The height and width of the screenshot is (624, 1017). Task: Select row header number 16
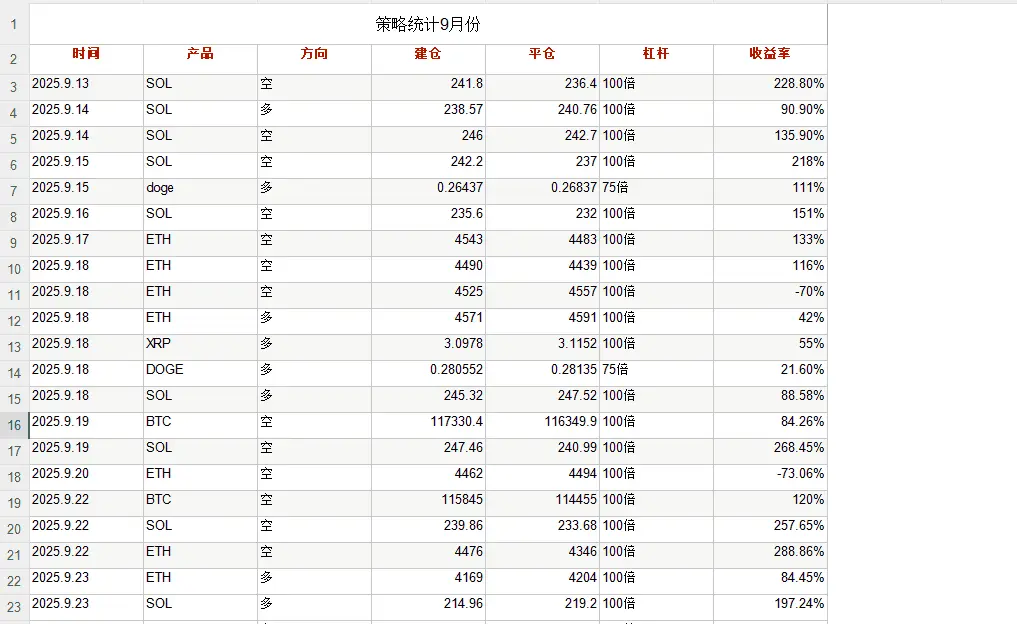click(14, 425)
